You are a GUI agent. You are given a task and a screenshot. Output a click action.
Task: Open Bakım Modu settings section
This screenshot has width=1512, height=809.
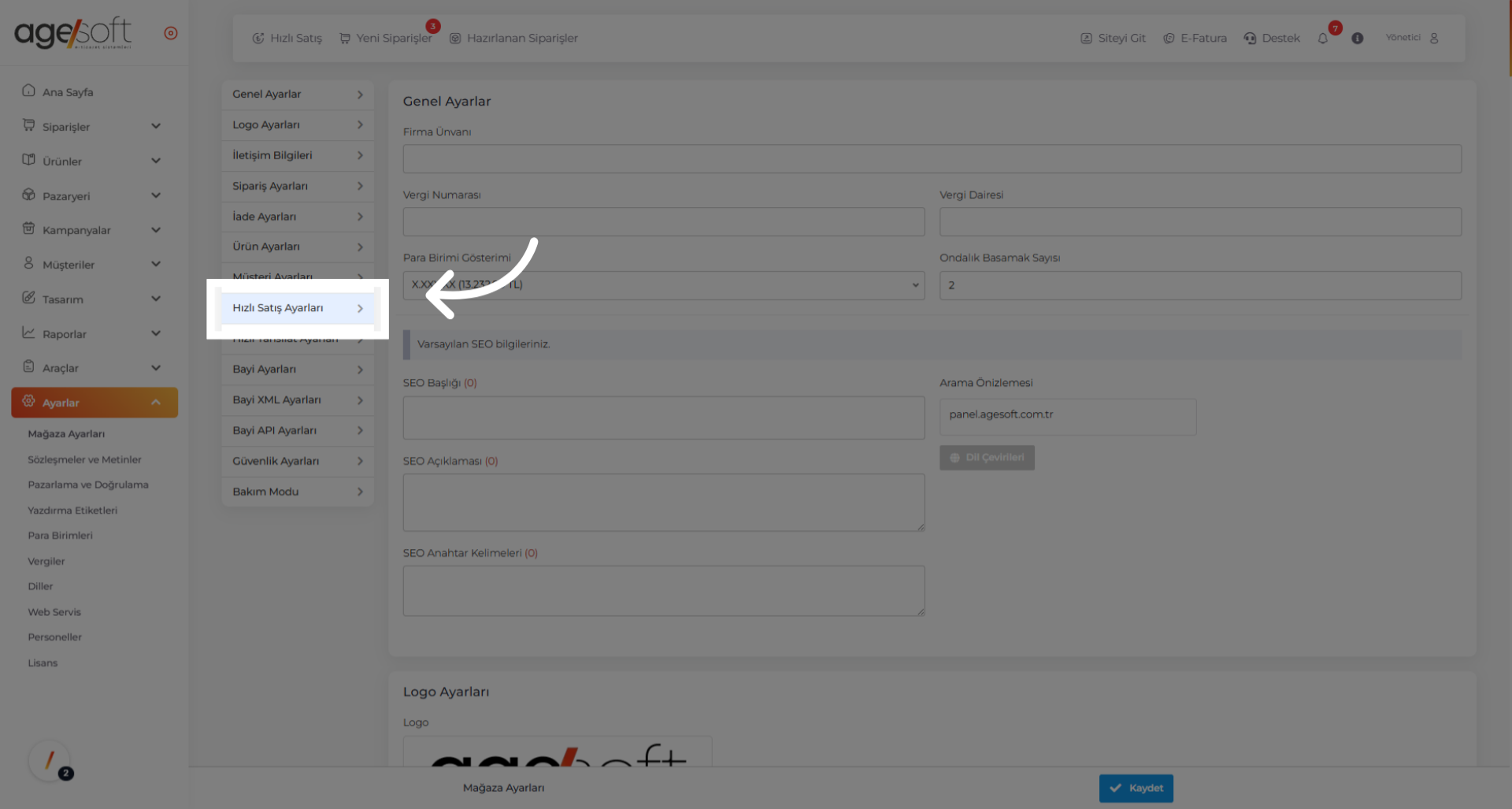(298, 492)
